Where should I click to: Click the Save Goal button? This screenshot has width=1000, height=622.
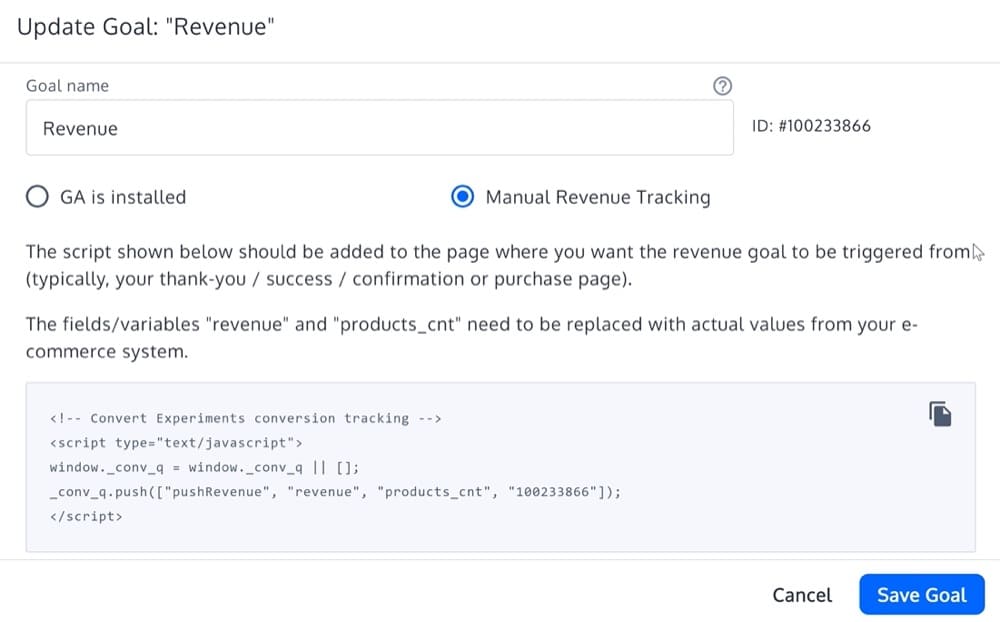click(921, 594)
